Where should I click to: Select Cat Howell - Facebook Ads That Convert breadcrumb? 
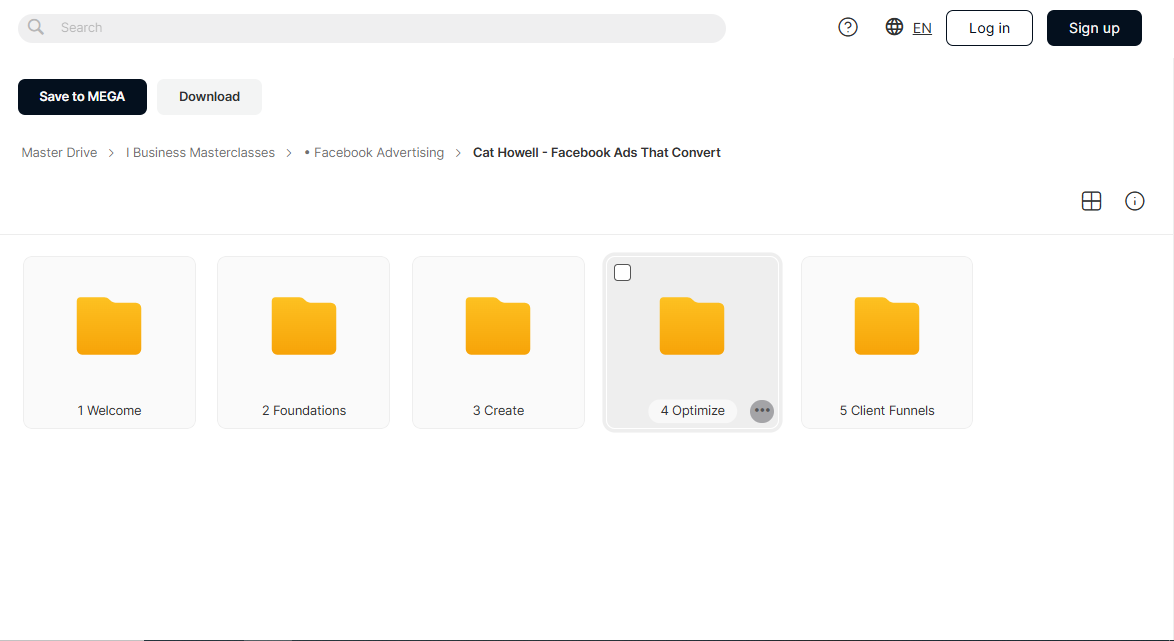point(597,153)
